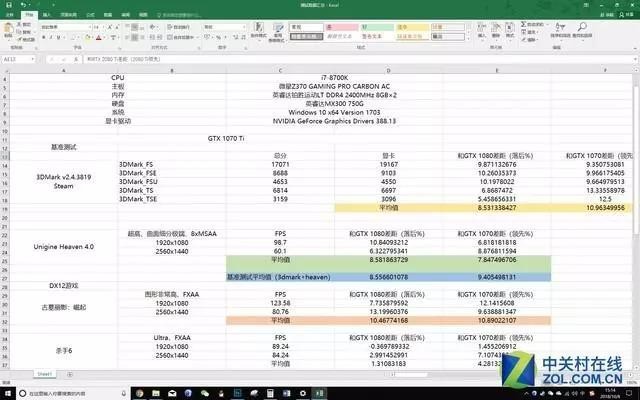Toggle middle vertical alignment
The image size is (640, 400).
(x=135, y=27)
